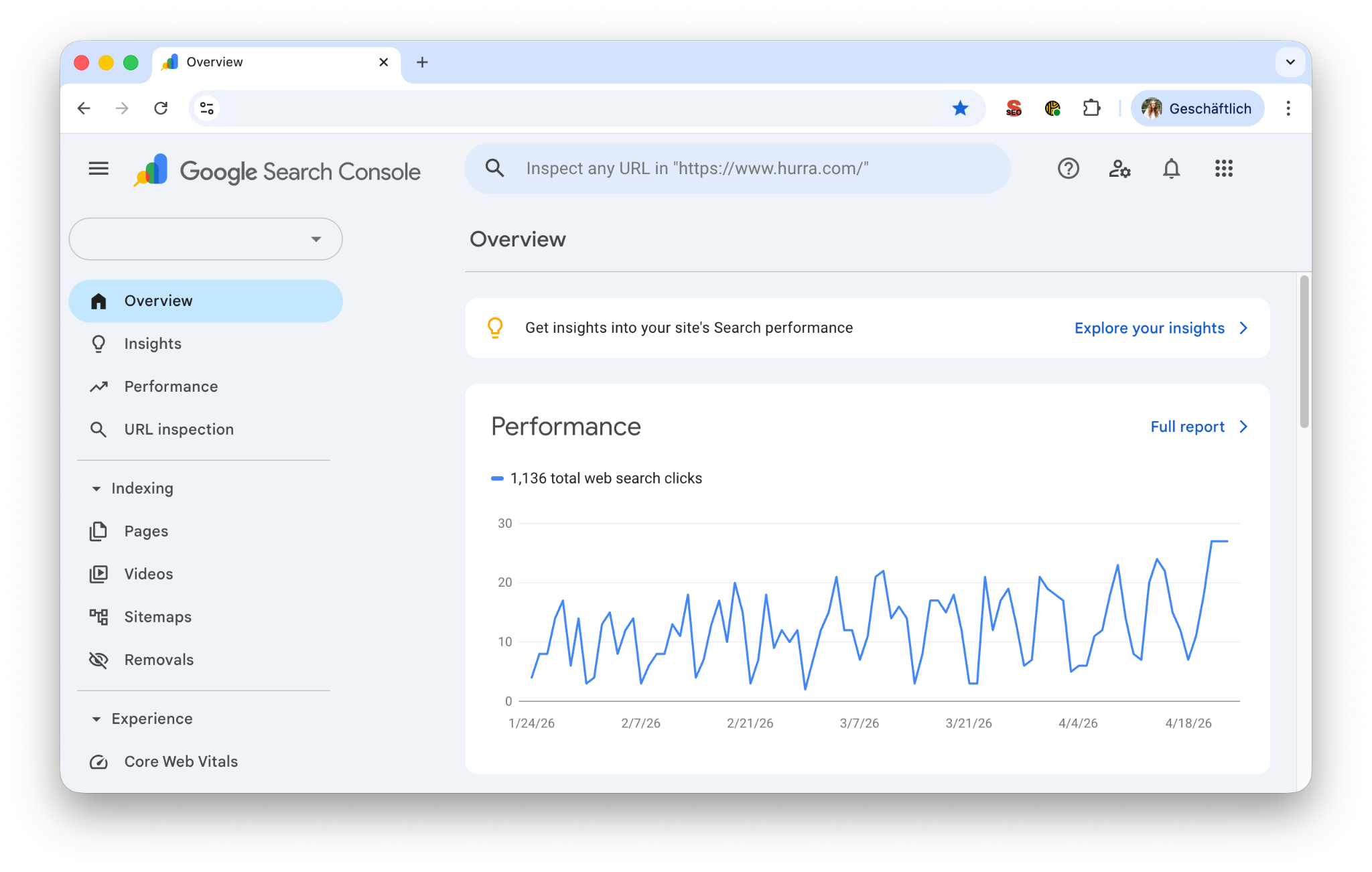Viewport: 1372px width, 872px height.
Task: Open Google apps grid menu
Action: coord(1223,169)
